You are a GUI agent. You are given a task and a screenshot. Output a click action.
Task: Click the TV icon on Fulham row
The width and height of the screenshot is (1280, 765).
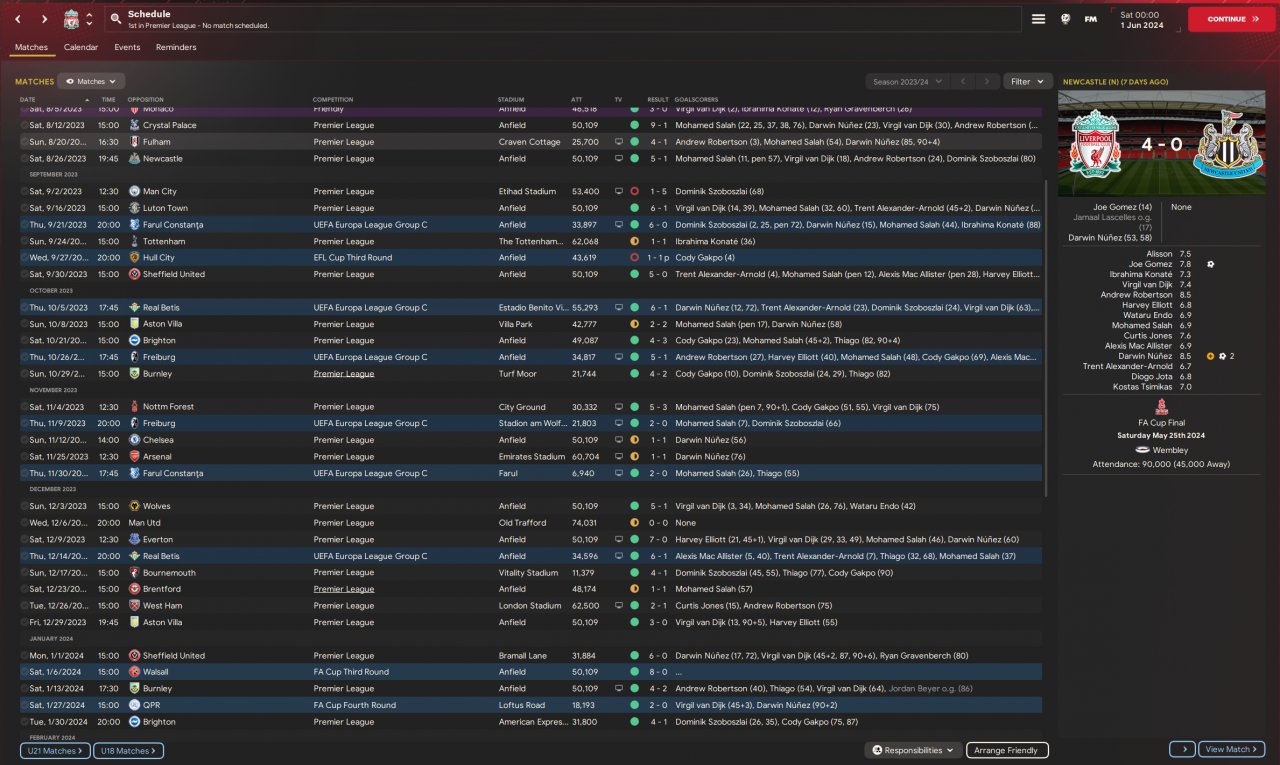[618, 142]
